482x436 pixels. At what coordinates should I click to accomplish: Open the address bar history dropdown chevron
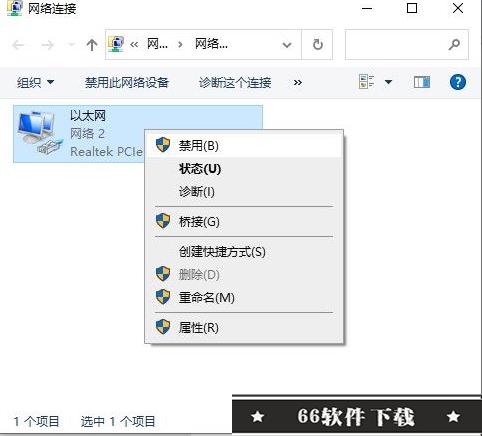tap(287, 45)
